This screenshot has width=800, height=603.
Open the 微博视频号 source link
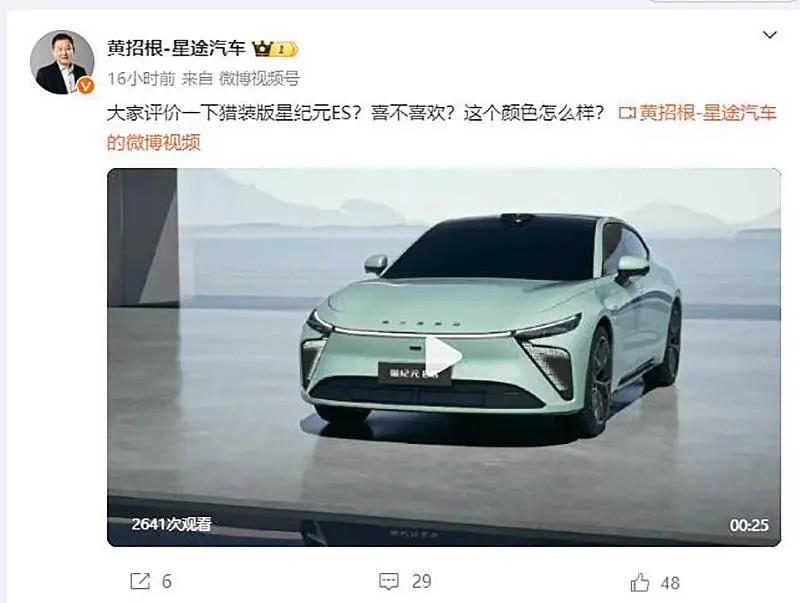[x=259, y=79]
